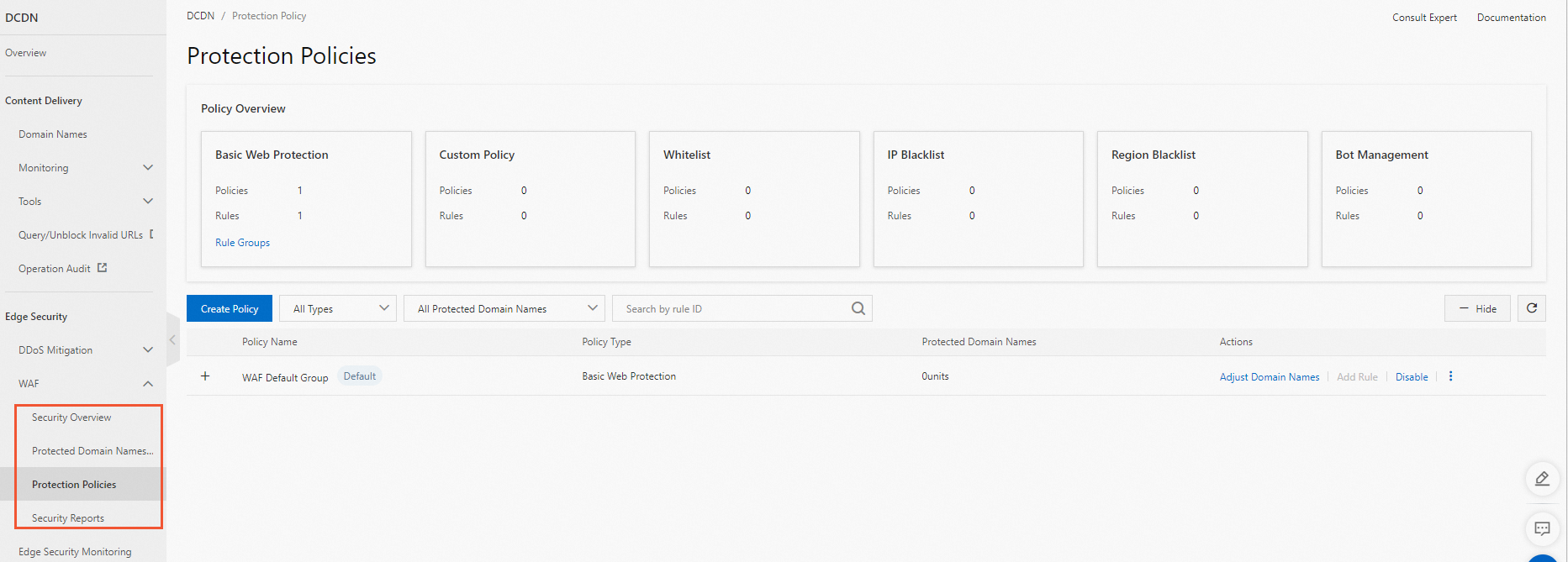The height and width of the screenshot is (562, 1568).
Task: Expand the Tools menu chevron
Action: tap(148, 201)
